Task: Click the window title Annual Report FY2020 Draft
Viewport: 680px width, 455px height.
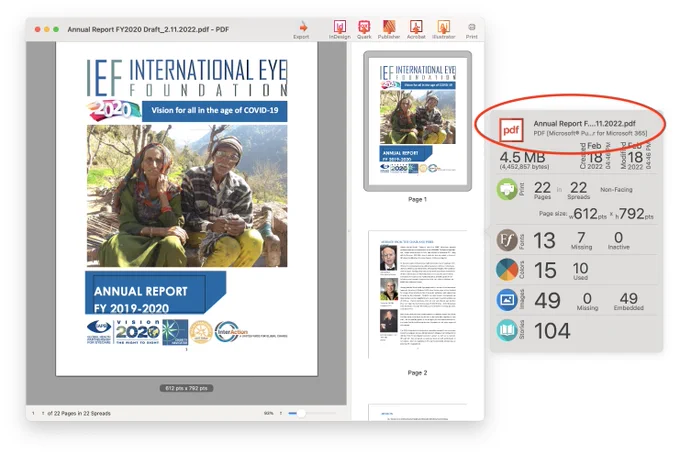Action: 148,29
